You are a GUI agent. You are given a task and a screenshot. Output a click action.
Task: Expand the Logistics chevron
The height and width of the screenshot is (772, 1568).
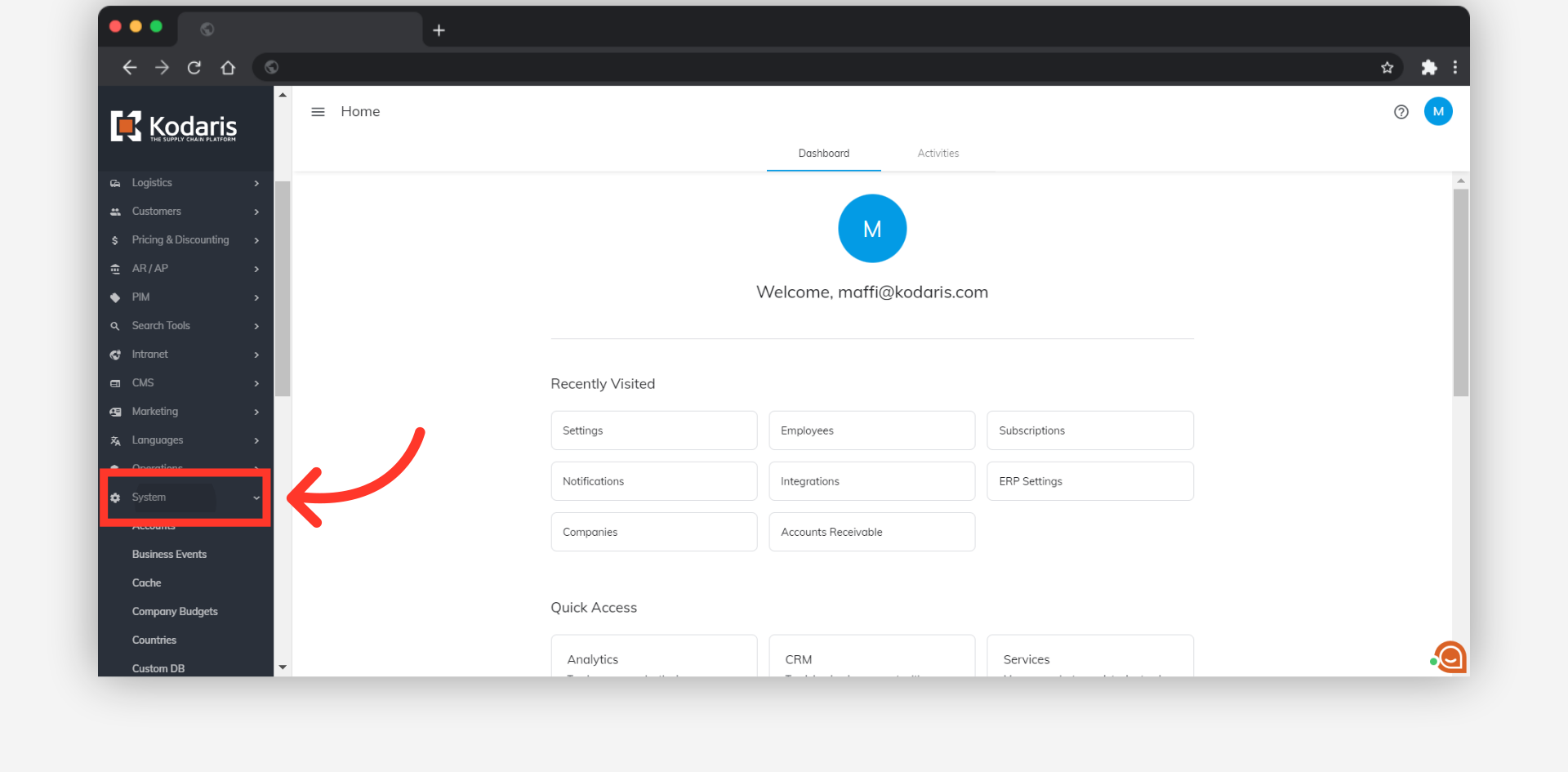(256, 183)
